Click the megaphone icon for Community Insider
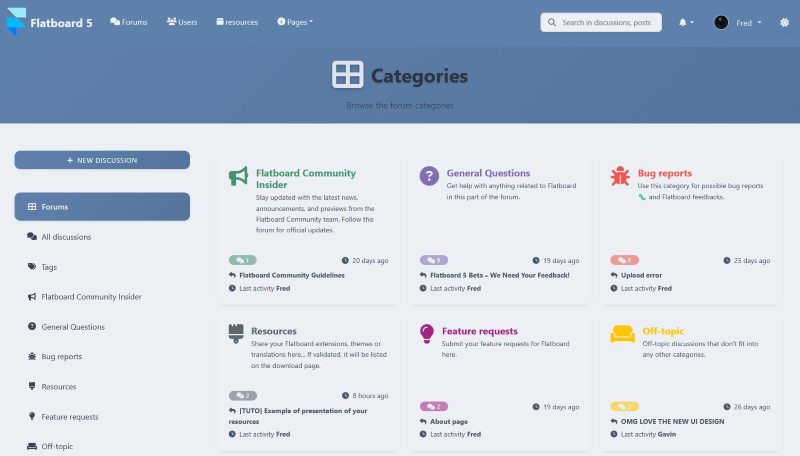Screen dimensions: 800x456 [238, 177]
